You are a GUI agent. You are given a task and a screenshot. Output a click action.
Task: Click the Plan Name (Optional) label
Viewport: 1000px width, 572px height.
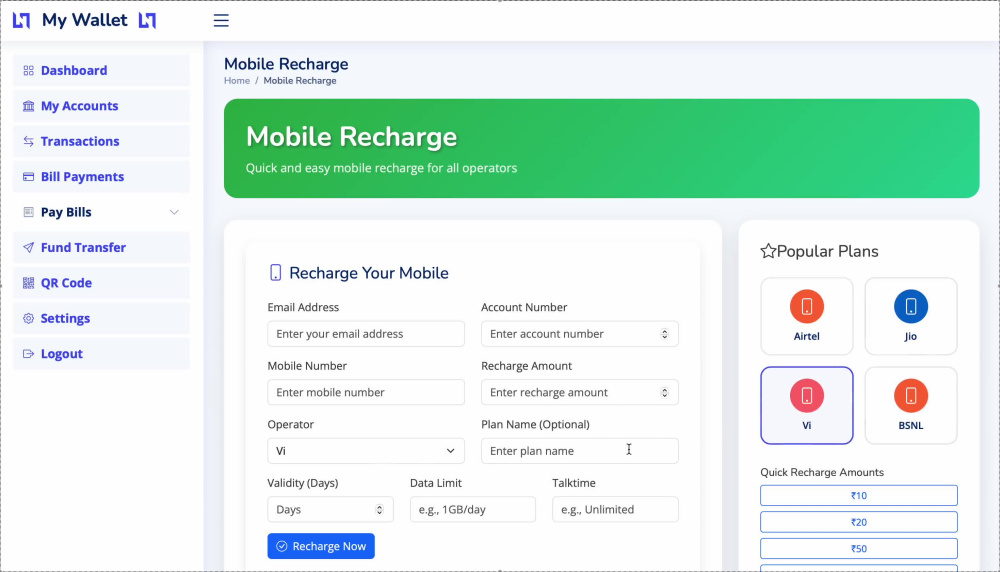click(x=535, y=425)
